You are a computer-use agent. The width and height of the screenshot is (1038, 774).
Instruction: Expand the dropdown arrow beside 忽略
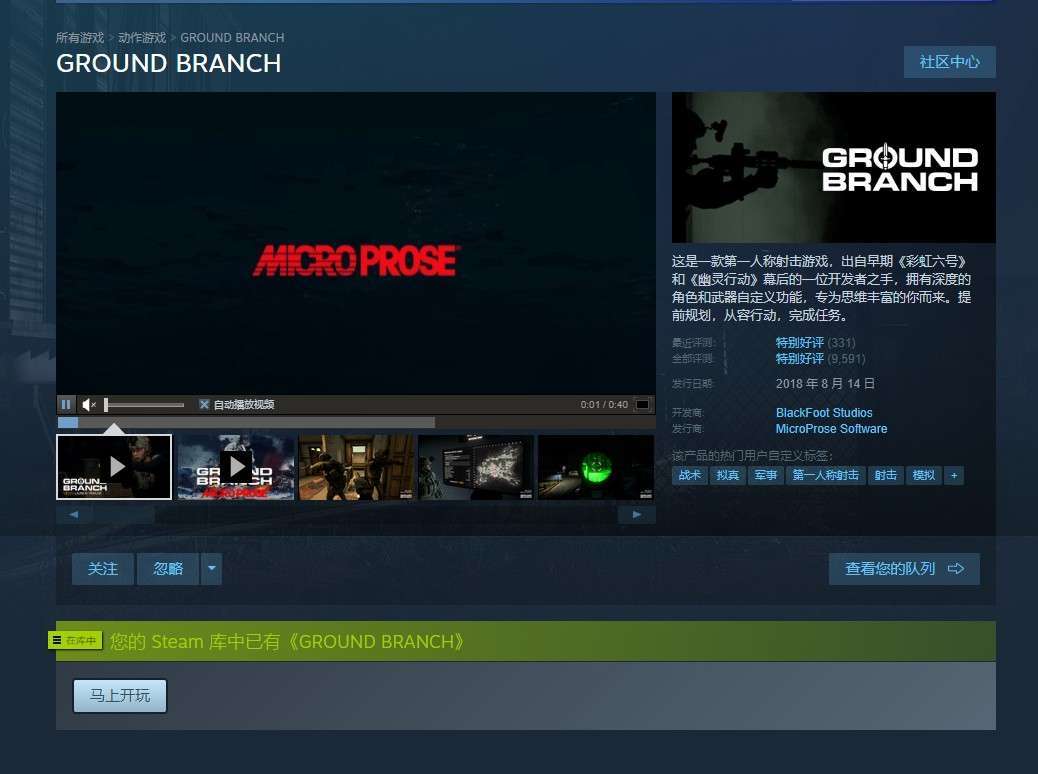[211, 569]
